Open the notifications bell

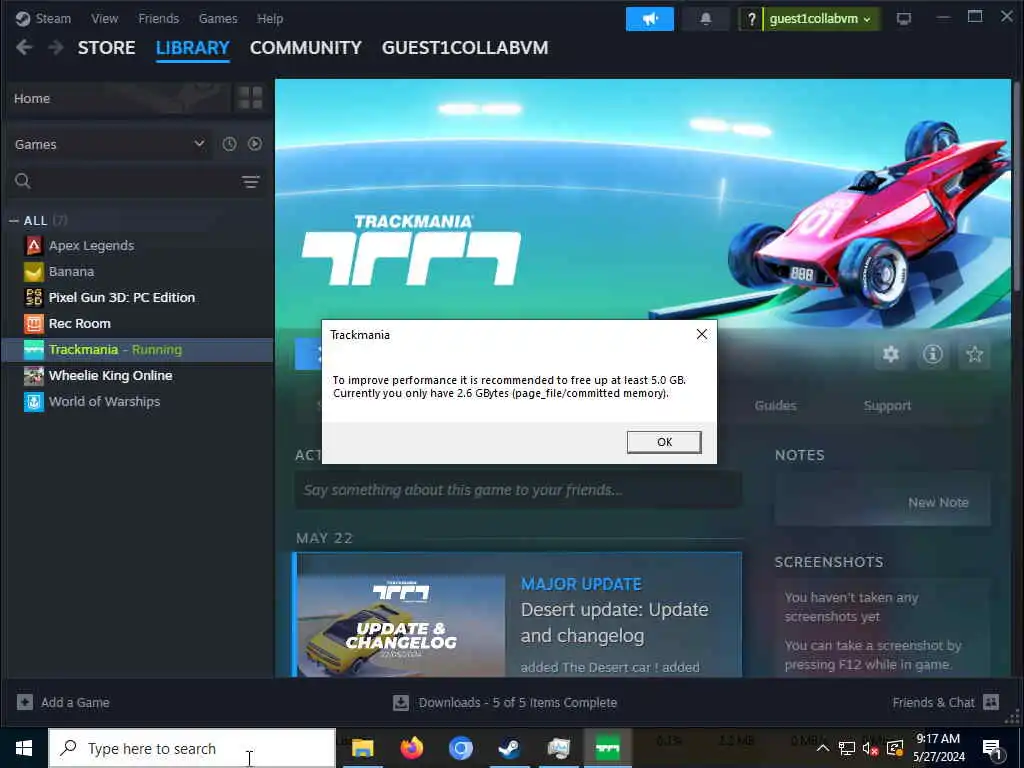tap(705, 19)
